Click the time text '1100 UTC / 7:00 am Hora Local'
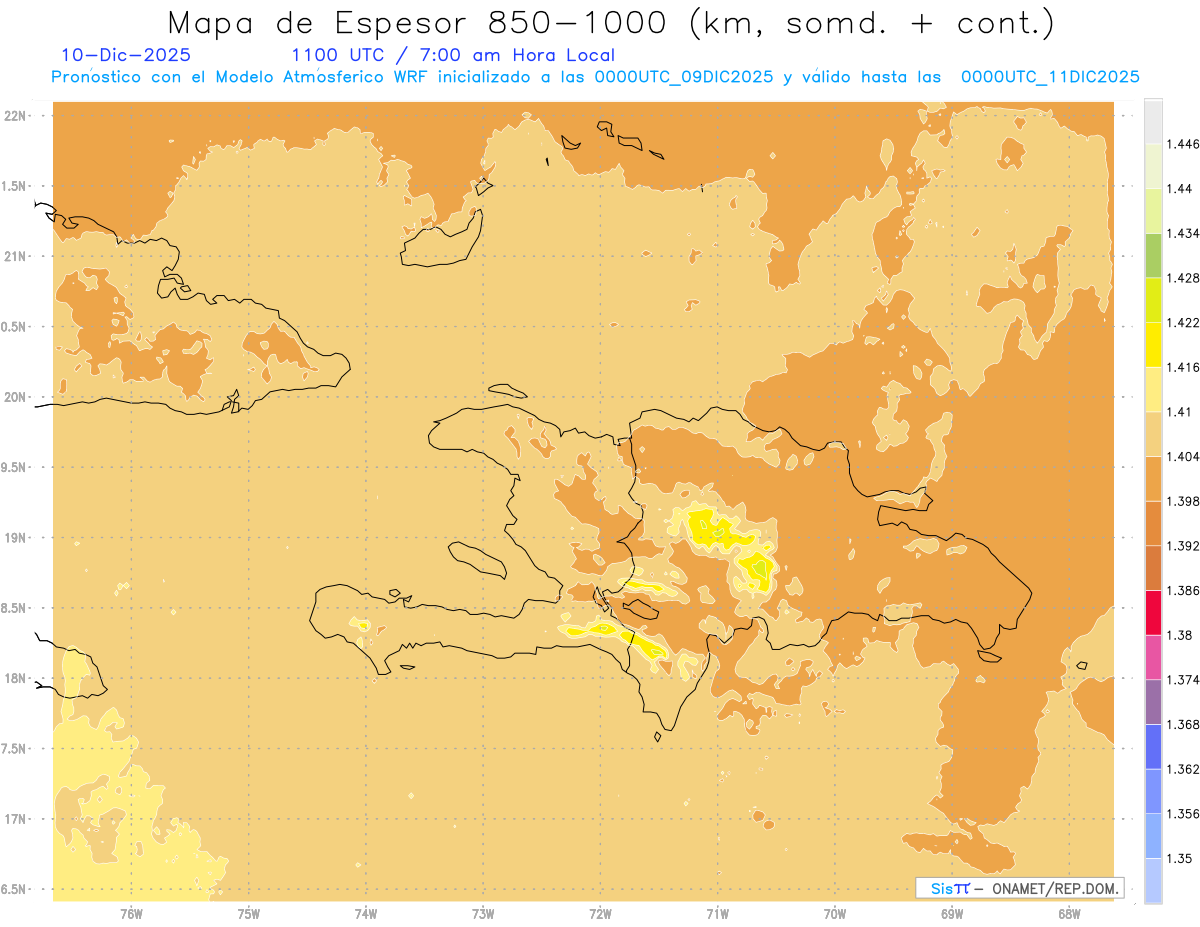The width and height of the screenshot is (1200, 927). [x=453, y=56]
